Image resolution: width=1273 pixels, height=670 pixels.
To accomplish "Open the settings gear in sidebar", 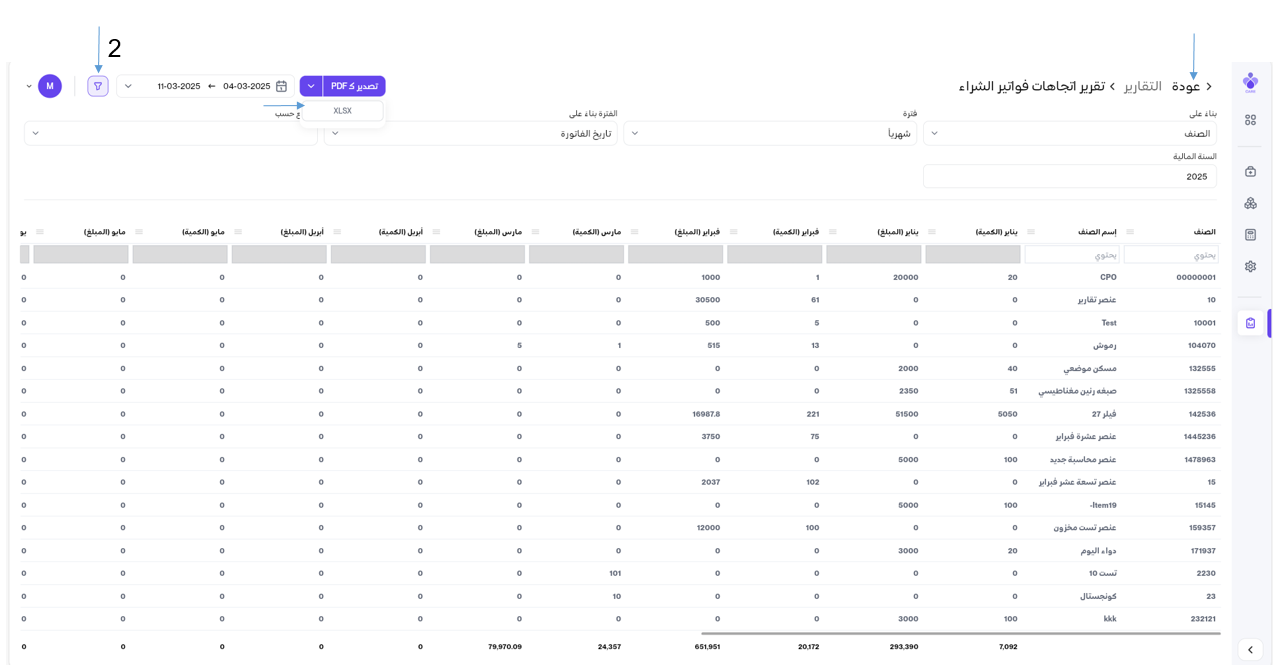I will pos(1250,267).
